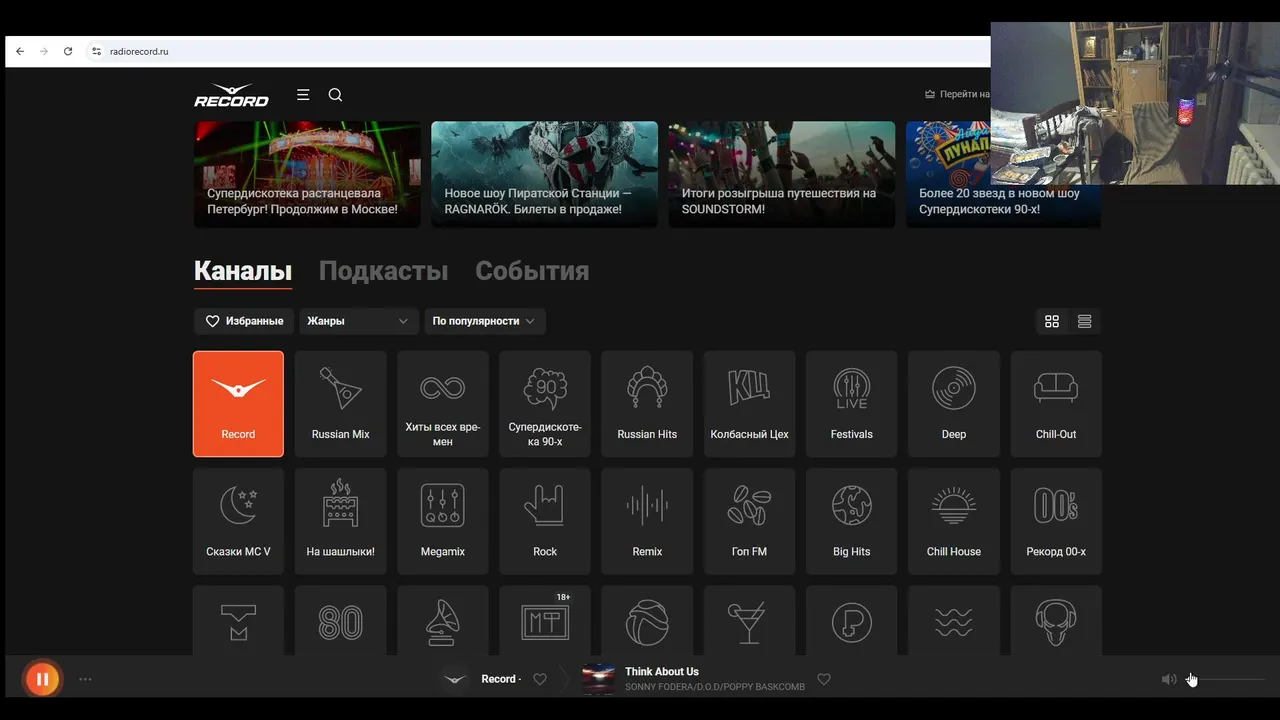Pause the playing stream
This screenshot has width=1280, height=720.
click(42, 679)
